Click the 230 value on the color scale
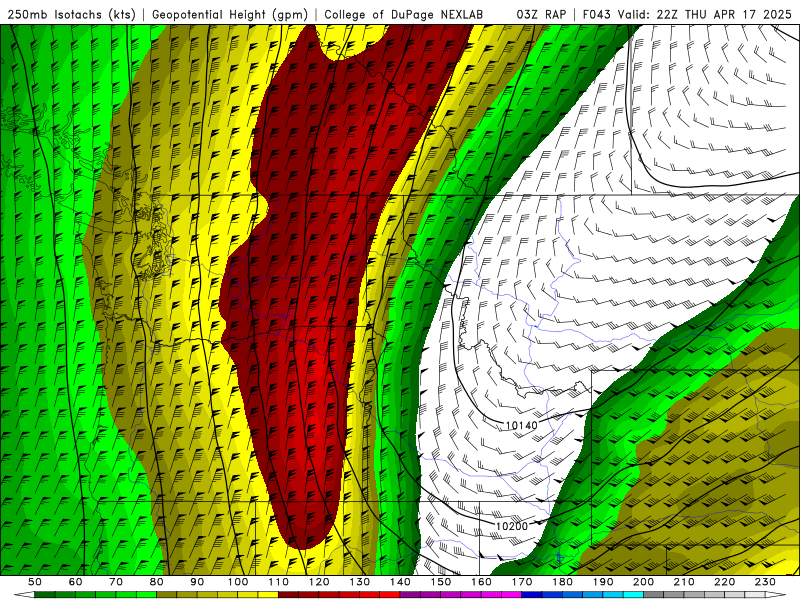Image resolution: width=800 pixels, height=600 pixels. pyautogui.click(x=766, y=582)
